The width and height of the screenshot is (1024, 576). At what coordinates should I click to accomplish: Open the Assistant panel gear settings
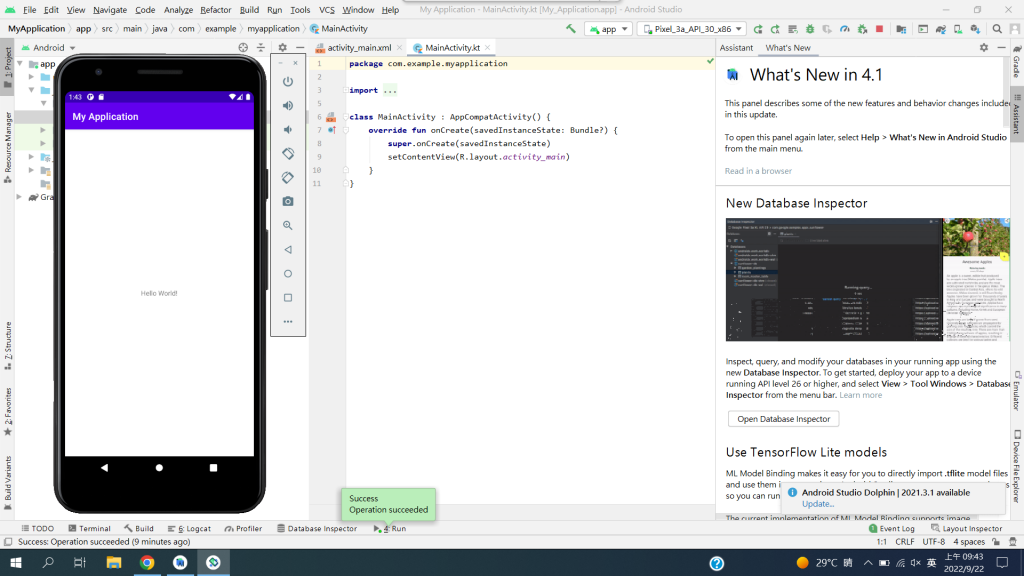[984, 48]
